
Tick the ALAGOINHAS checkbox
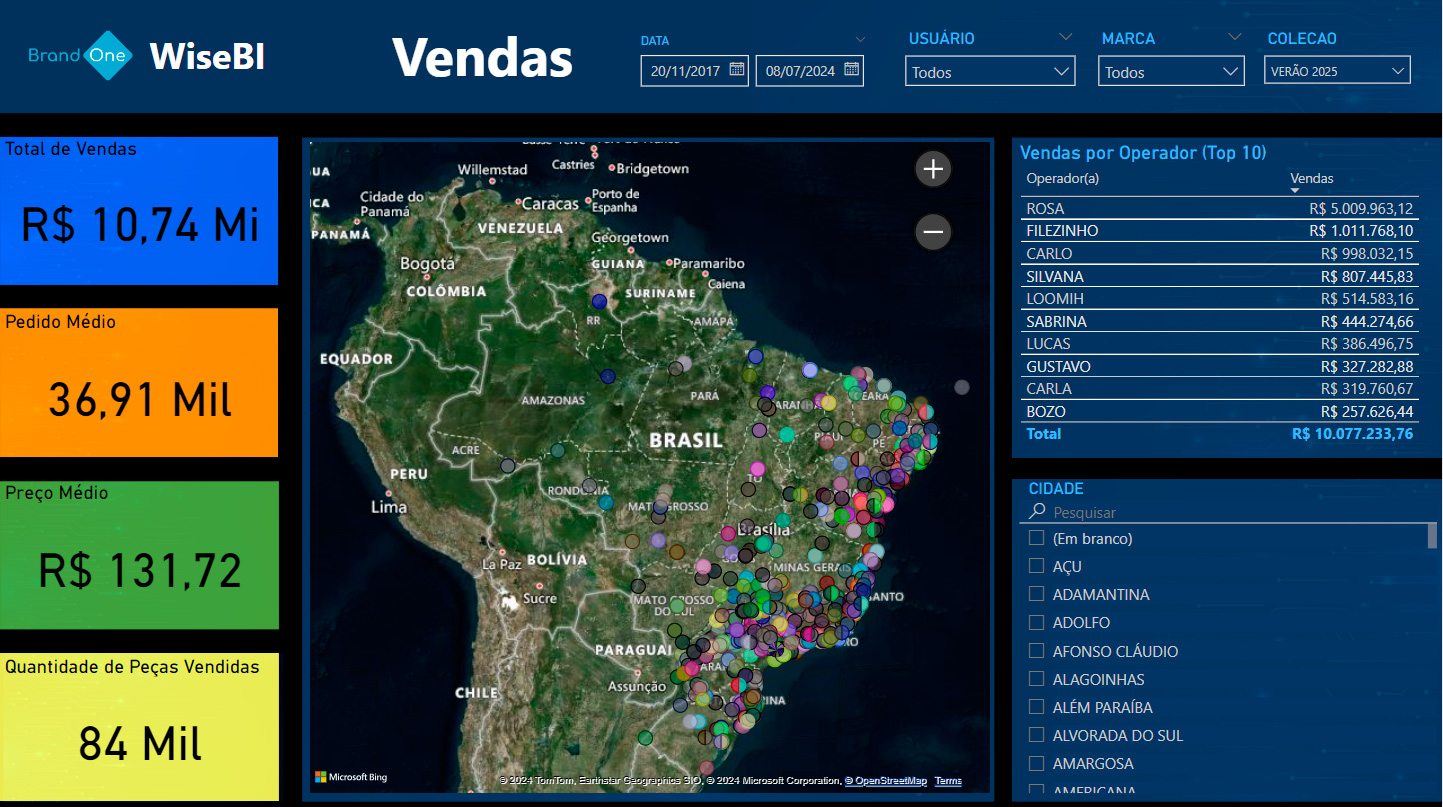(1037, 679)
